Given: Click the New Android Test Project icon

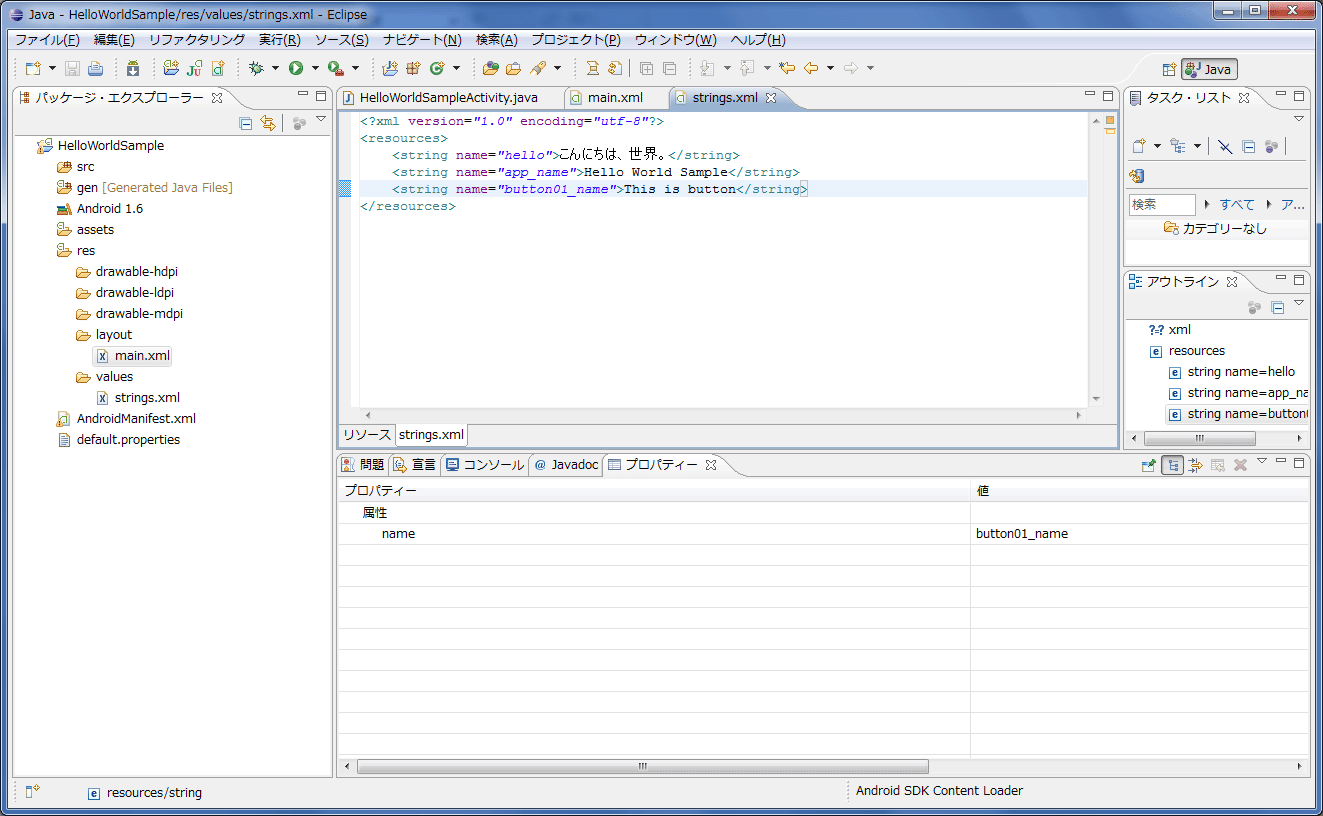Looking at the screenshot, I should click(194, 68).
